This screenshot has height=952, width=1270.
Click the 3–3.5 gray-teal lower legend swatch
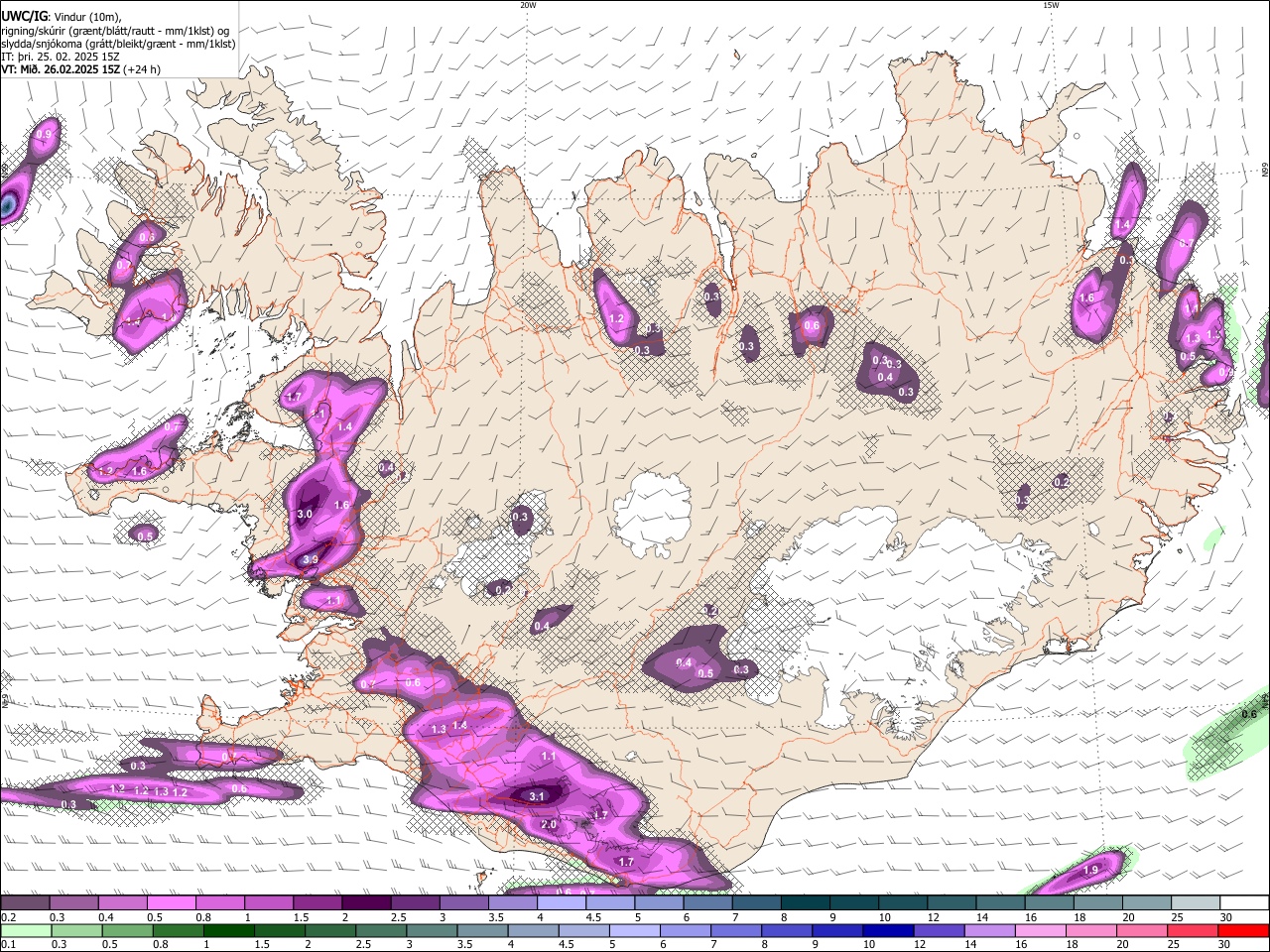pyautogui.click(x=432, y=930)
